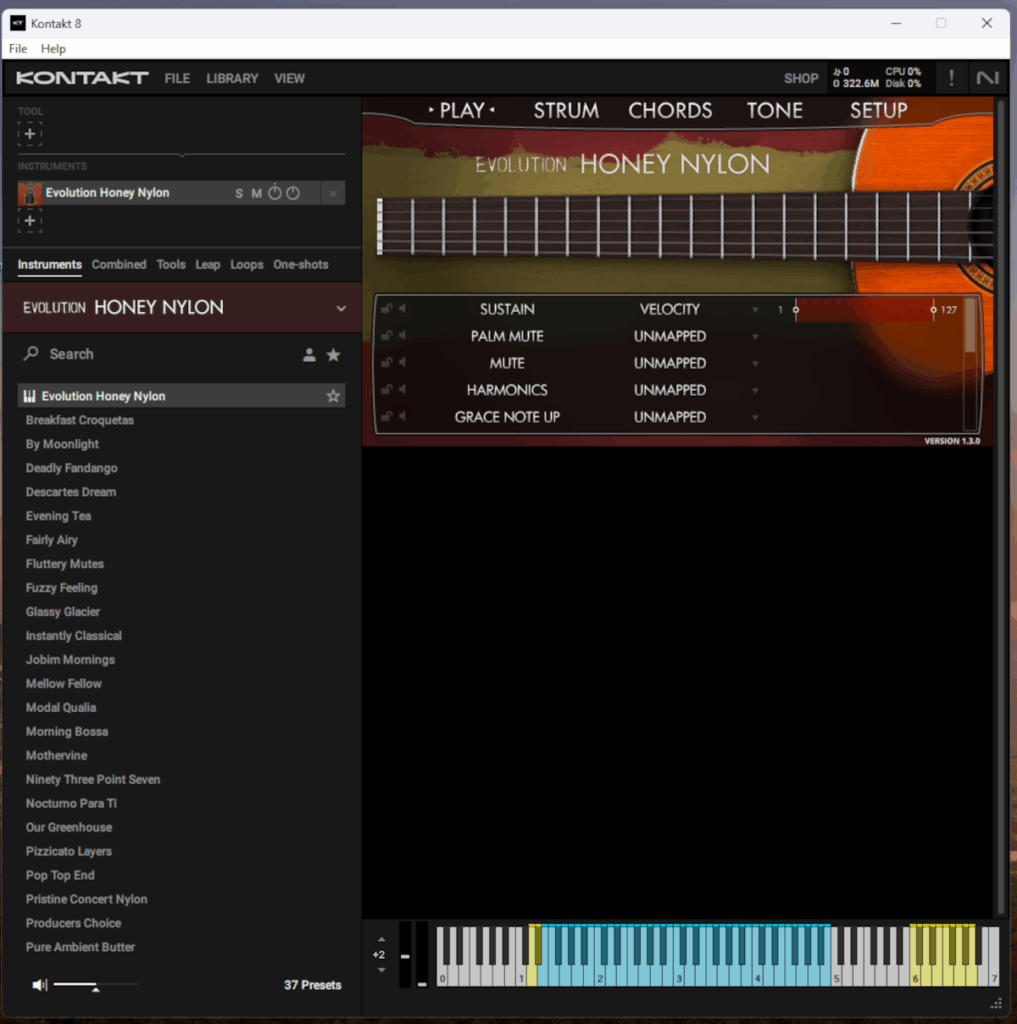The image size is (1017, 1024).
Task: Click the speaker icon on SUSTAIN row
Action: pos(402,309)
